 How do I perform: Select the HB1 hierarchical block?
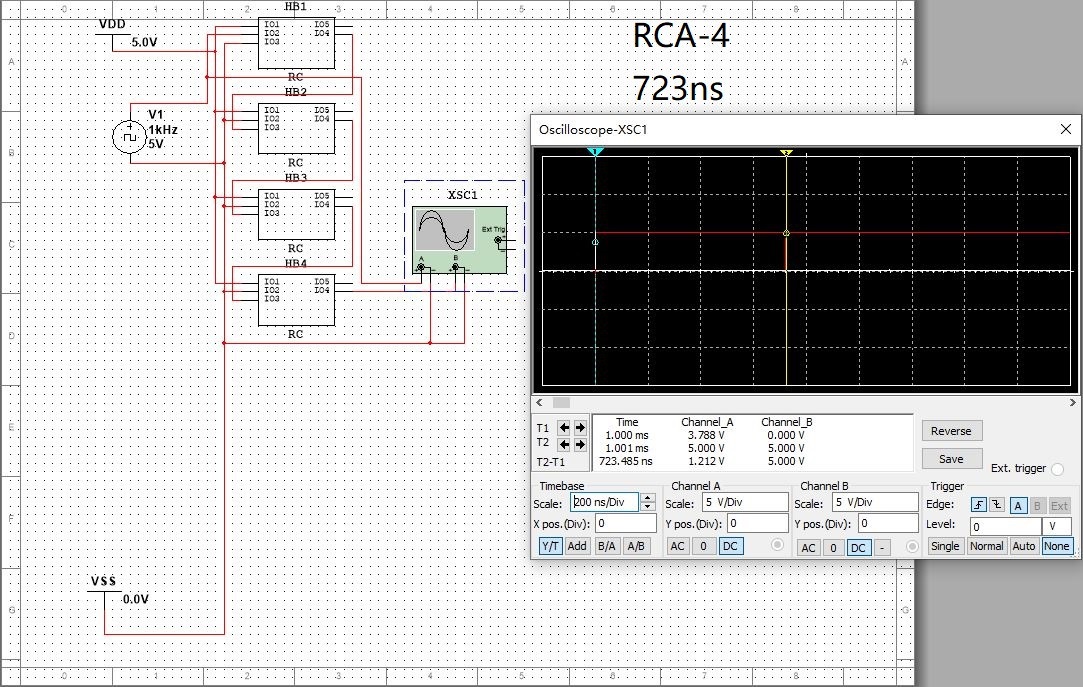point(296,43)
